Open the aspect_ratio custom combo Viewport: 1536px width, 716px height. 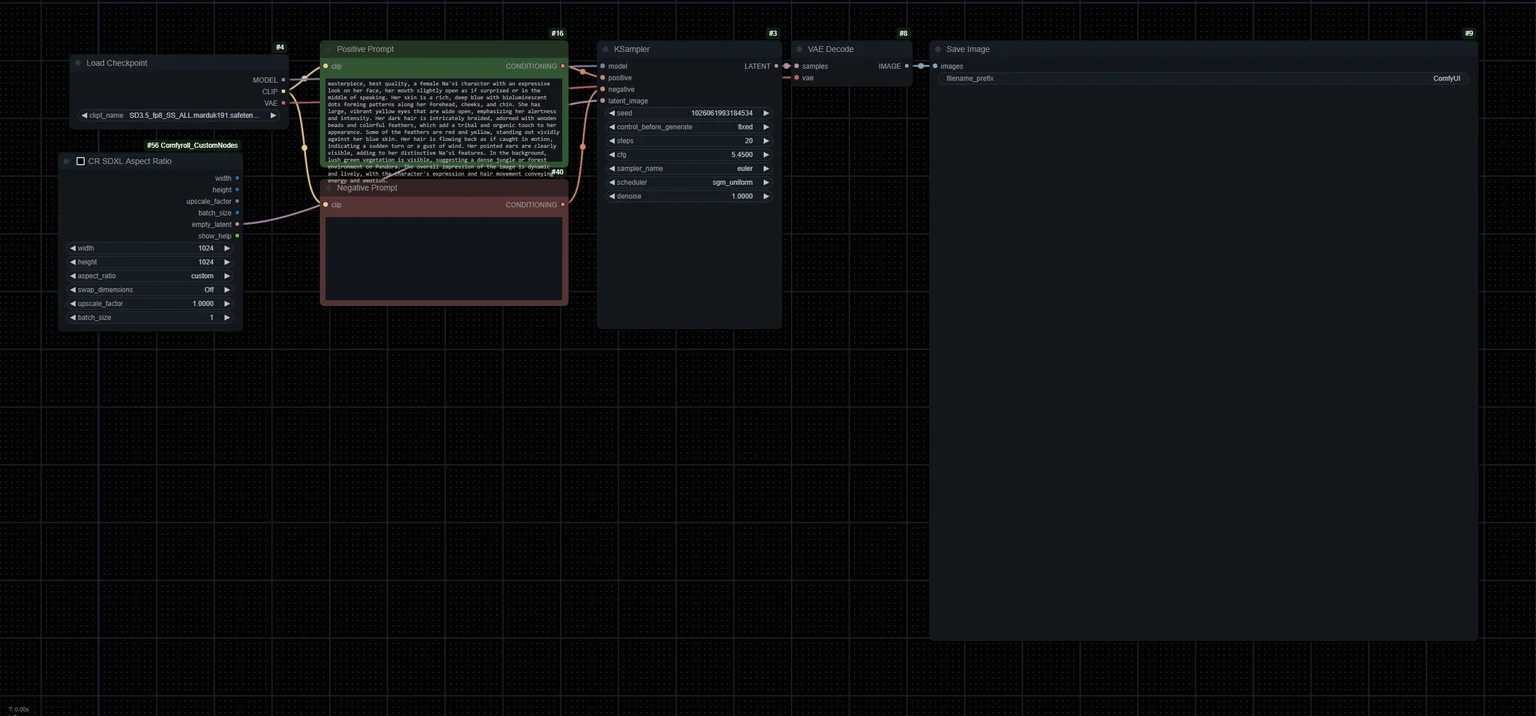[150, 276]
